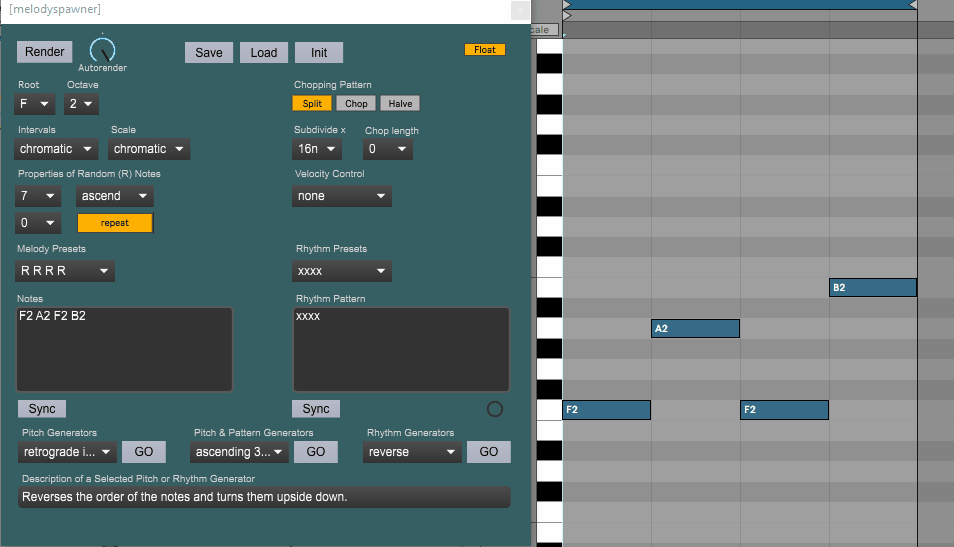Click GO for Pitch Generators
The image size is (954, 547).
(x=144, y=452)
